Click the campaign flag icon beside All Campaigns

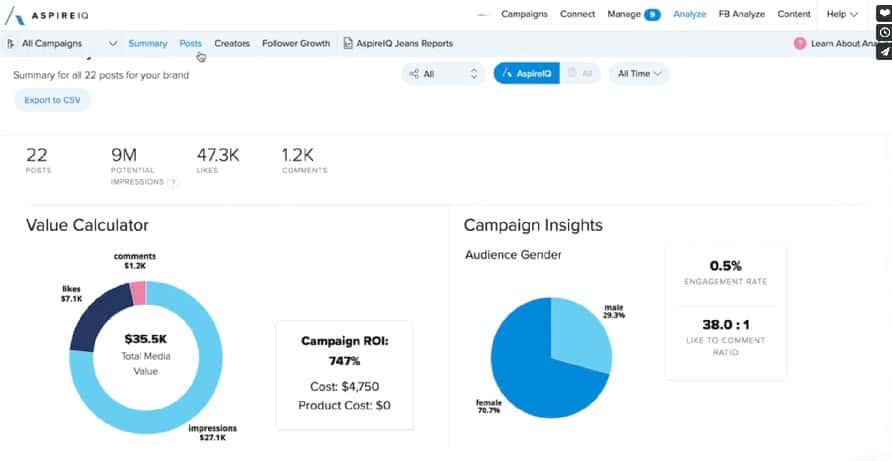(11, 43)
